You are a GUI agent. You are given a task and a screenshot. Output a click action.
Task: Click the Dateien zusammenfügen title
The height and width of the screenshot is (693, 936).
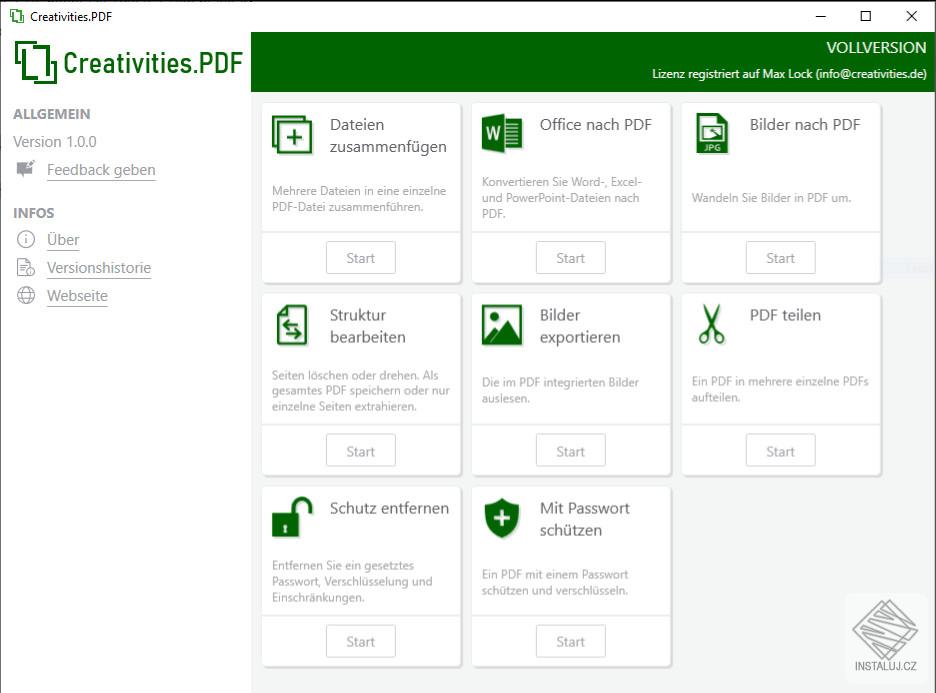coord(388,135)
